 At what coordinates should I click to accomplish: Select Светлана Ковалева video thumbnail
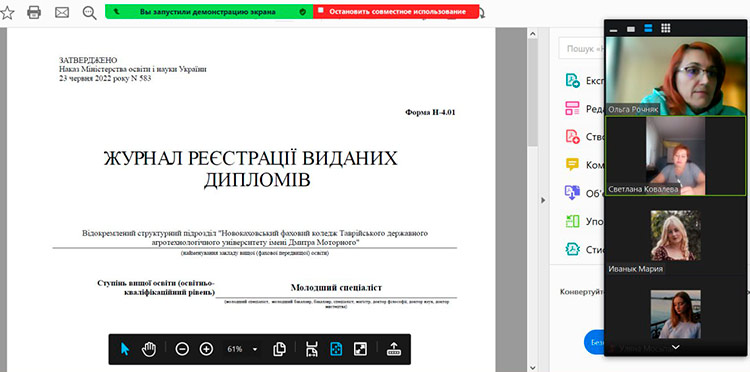(x=675, y=156)
